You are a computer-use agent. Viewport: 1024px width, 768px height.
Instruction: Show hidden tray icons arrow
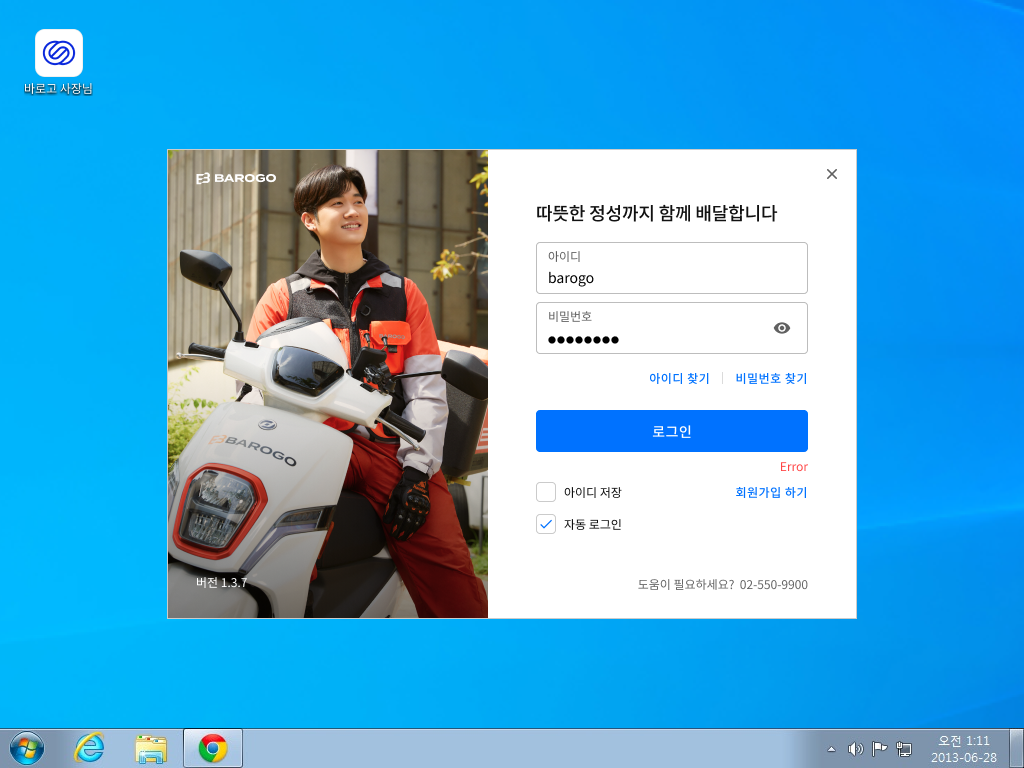pyautogui.click(x=831, y=749)
